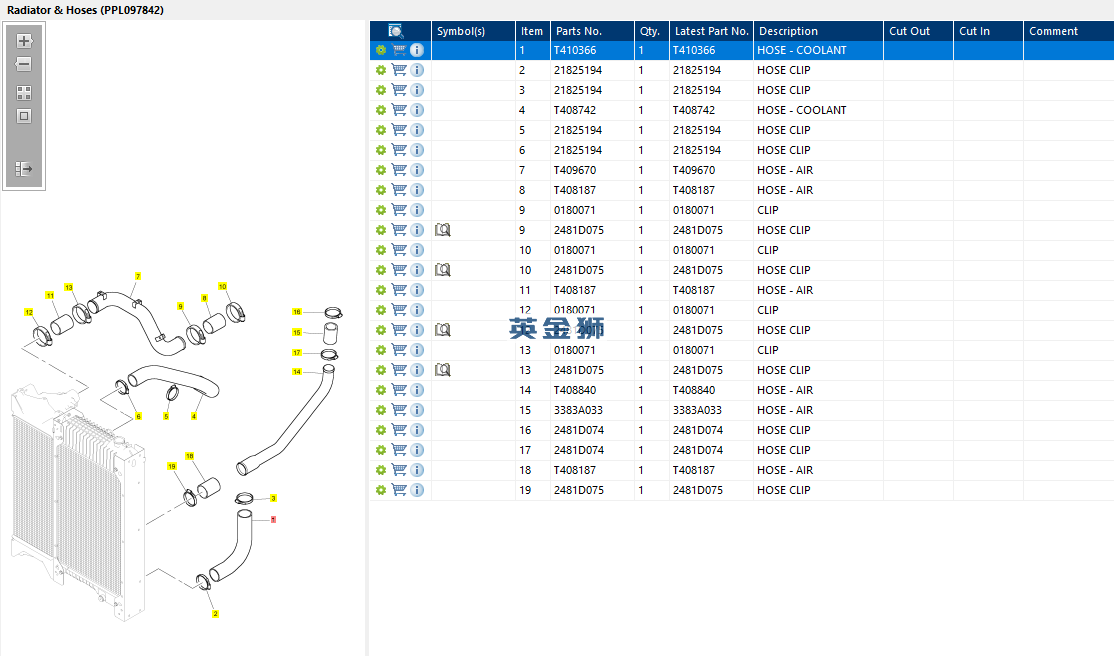Click the zoom in plus button
Screen dimensions: 1114x656
[x=24, y=41]
